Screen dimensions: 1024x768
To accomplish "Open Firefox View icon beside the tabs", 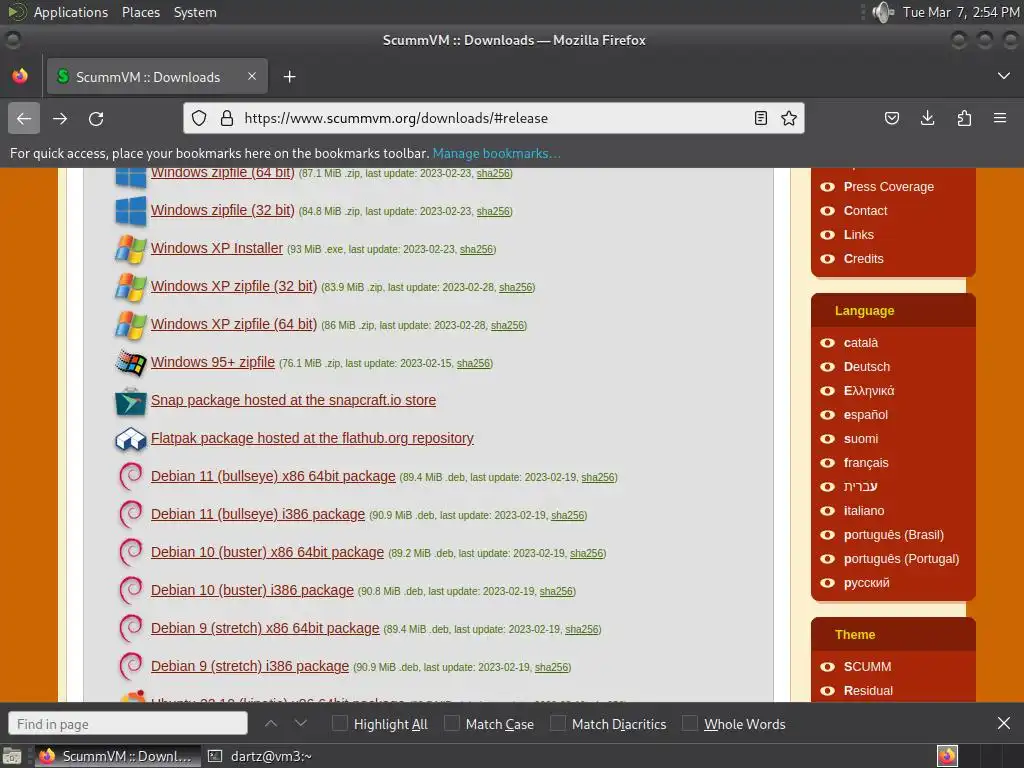I will 20,76.
